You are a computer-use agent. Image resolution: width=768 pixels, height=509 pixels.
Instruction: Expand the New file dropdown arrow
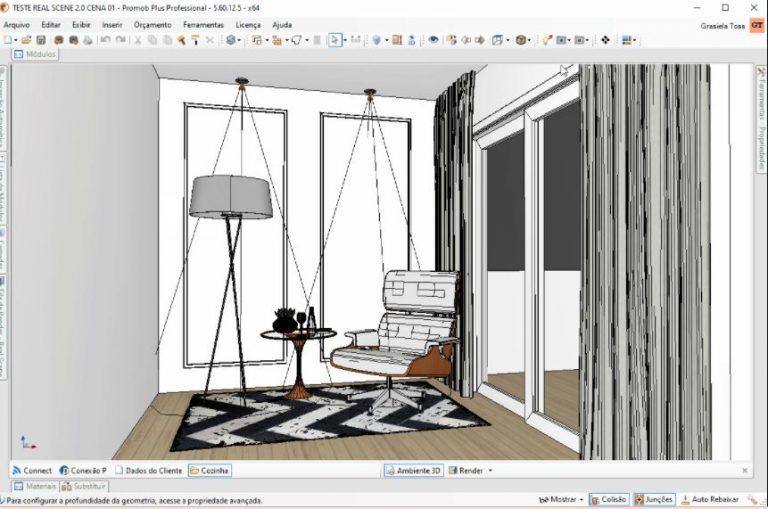[17, 40]
